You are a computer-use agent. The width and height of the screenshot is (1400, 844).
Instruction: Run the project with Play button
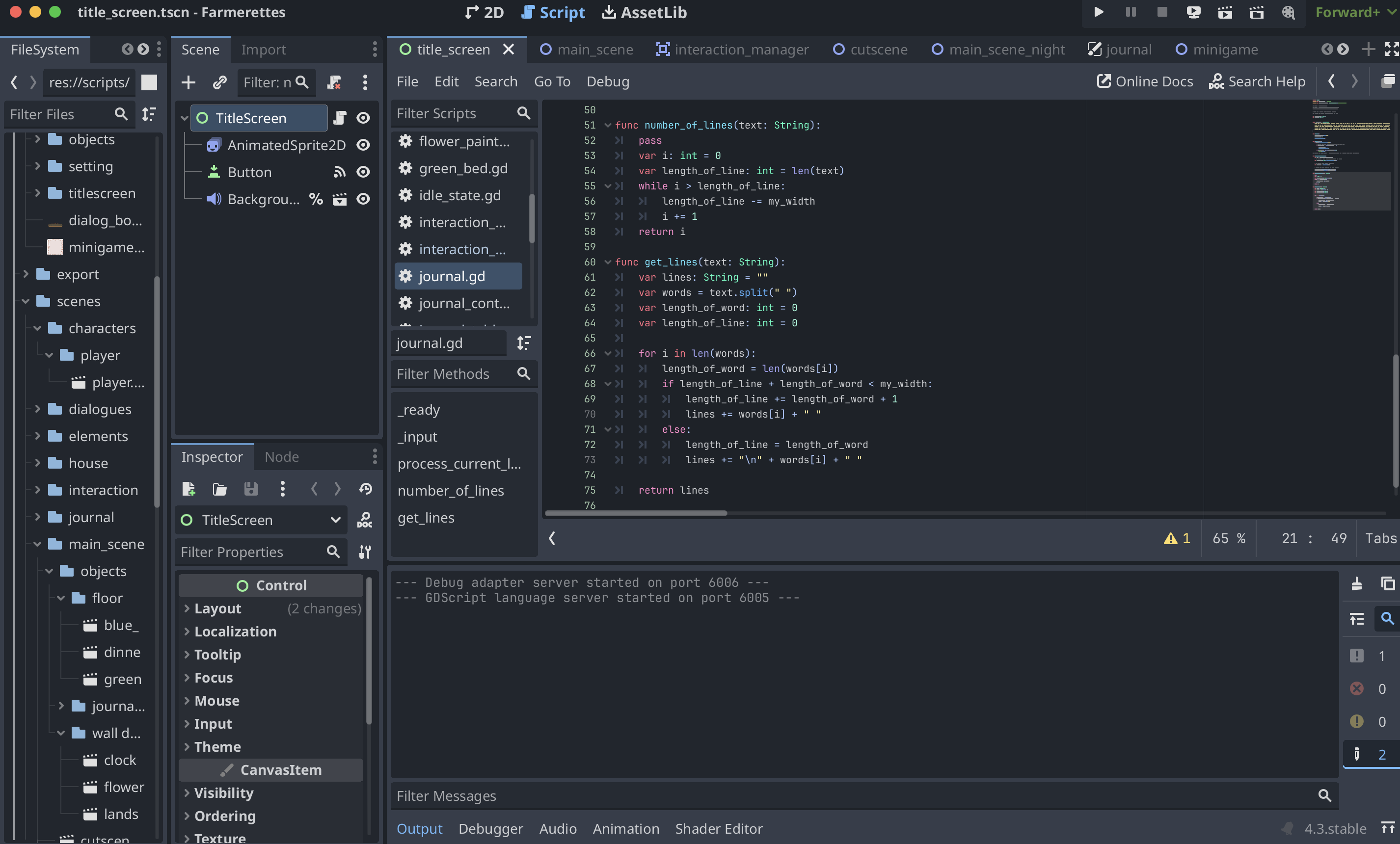point(1098,12)
